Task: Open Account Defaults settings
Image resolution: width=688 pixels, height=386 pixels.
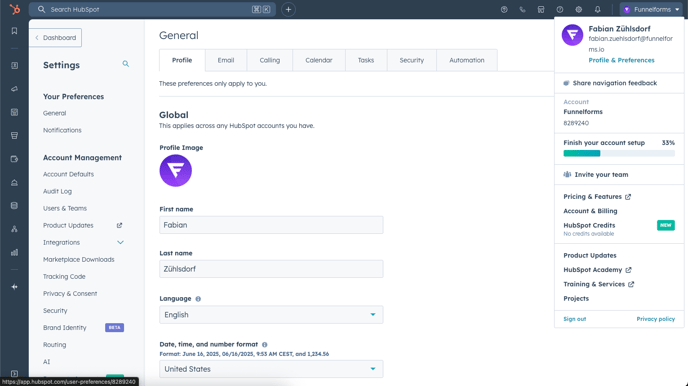Action: tap(68, 174)
